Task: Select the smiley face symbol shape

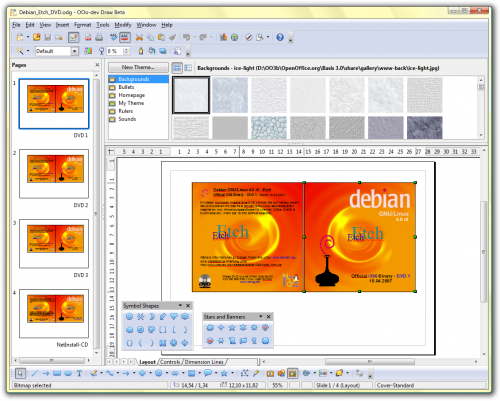Action: pyautogui.click(x=130, y=317)
